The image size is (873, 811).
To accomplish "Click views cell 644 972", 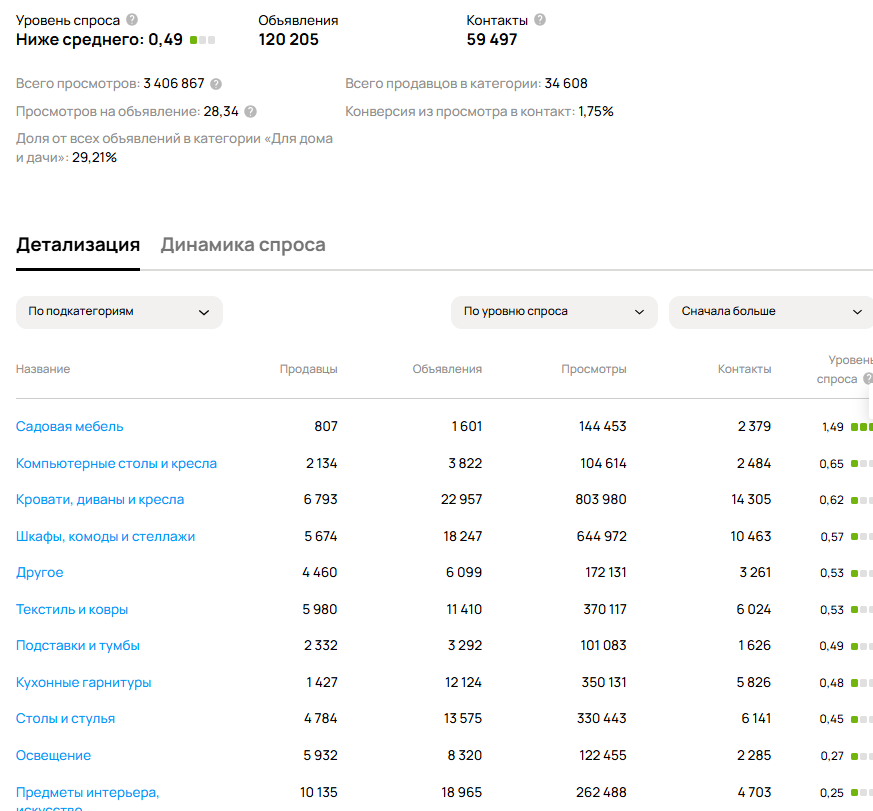I will 601,537.
